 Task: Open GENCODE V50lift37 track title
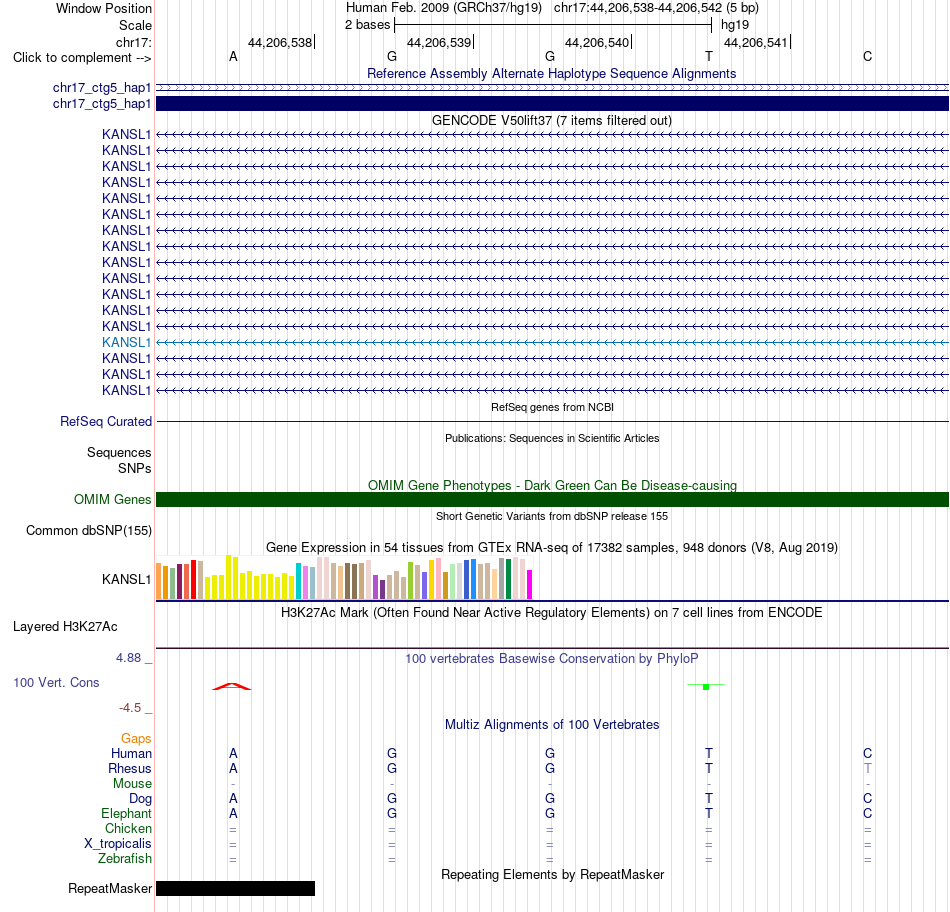551,121
